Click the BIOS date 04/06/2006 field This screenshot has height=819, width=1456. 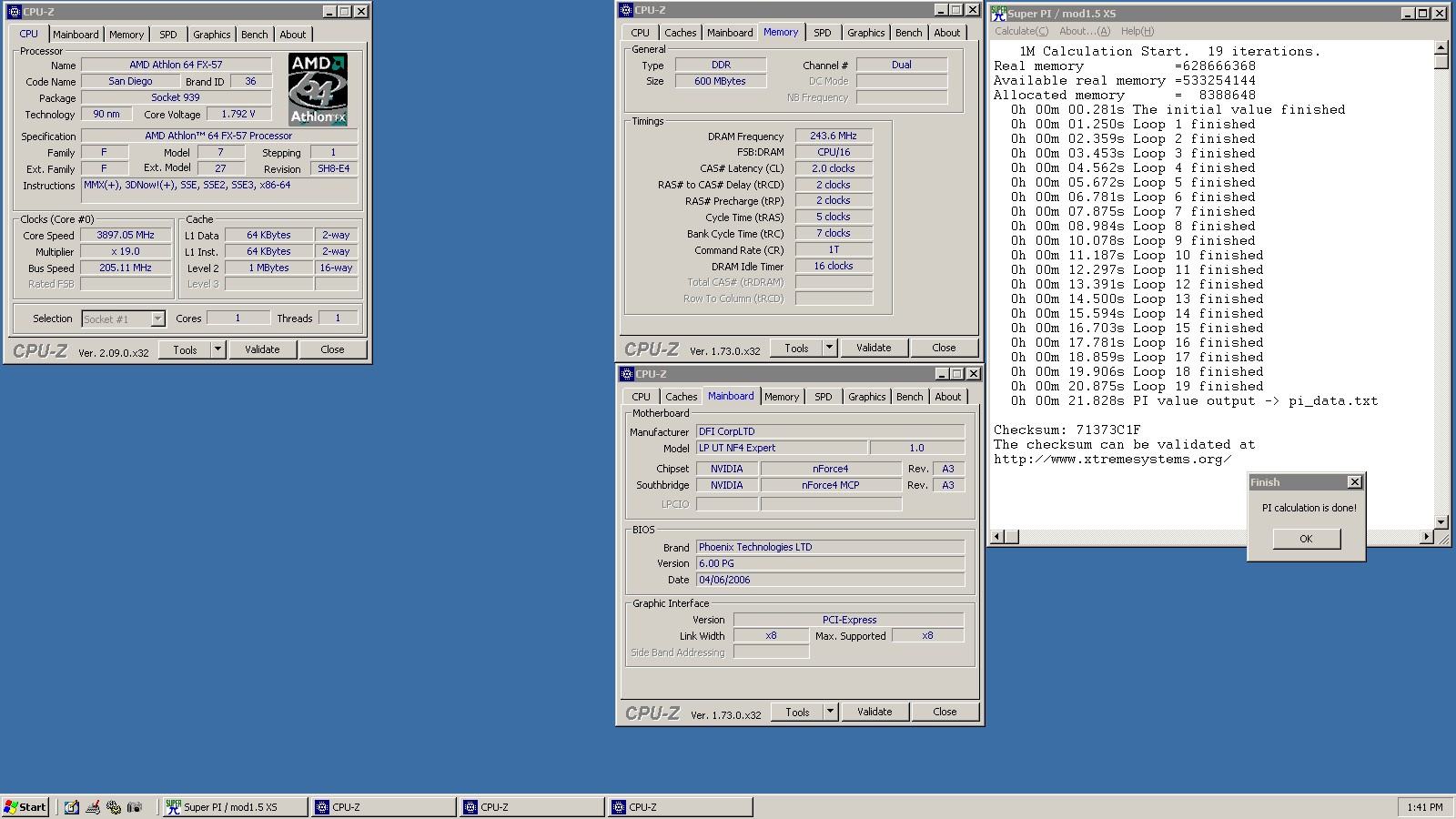tap(830, 580)
